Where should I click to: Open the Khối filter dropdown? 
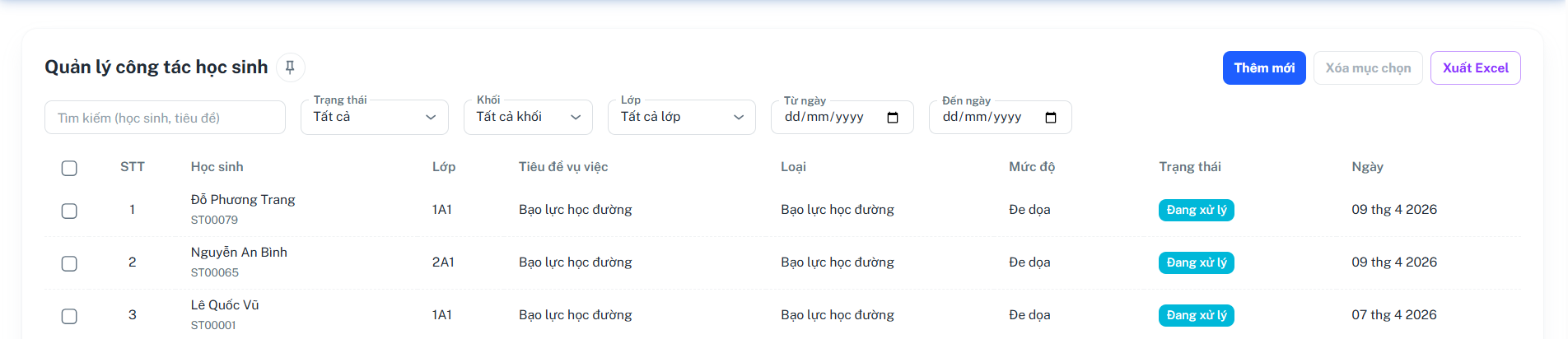[x=529, y=117]
